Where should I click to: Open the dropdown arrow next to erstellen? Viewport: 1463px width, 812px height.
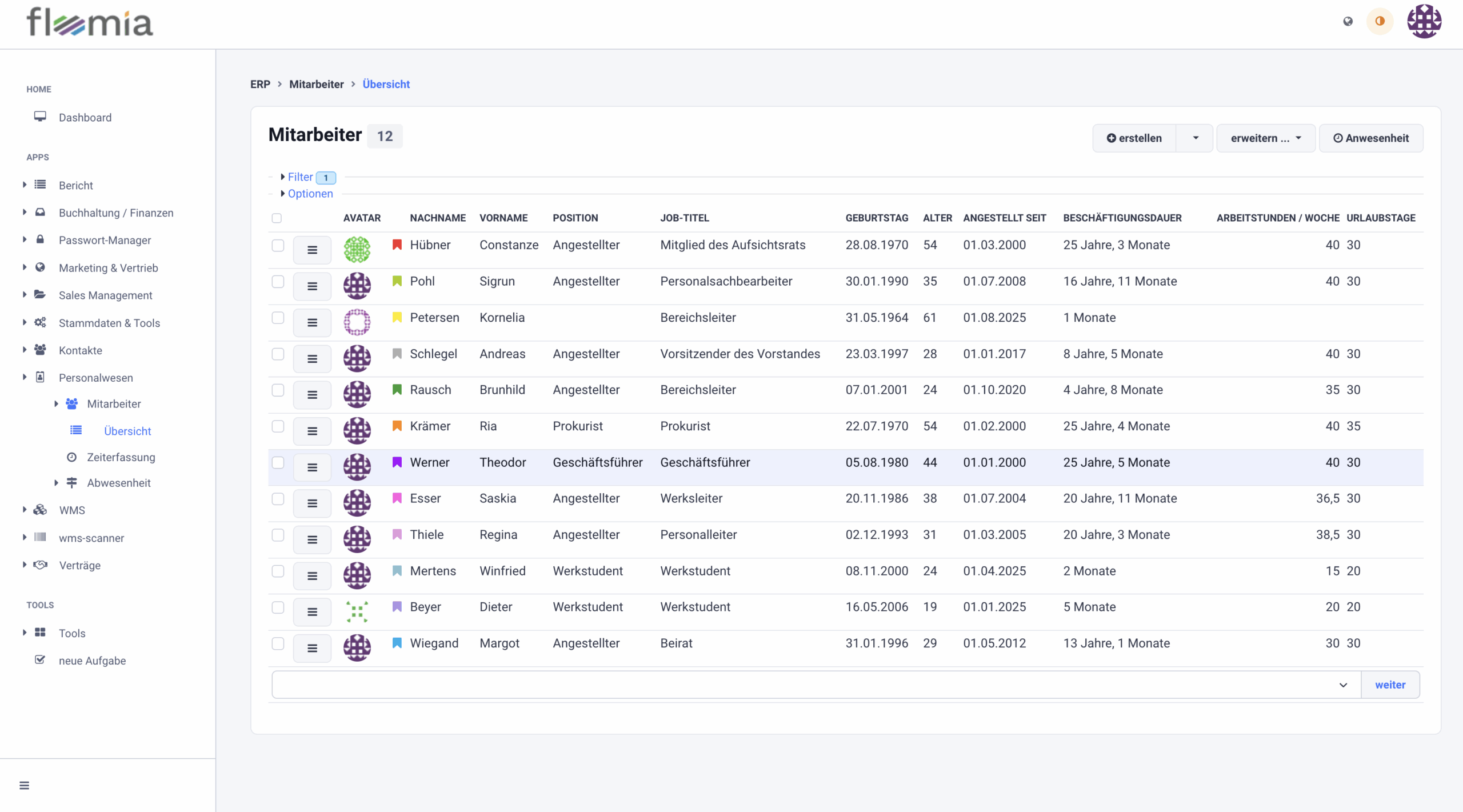(1195, 138)
